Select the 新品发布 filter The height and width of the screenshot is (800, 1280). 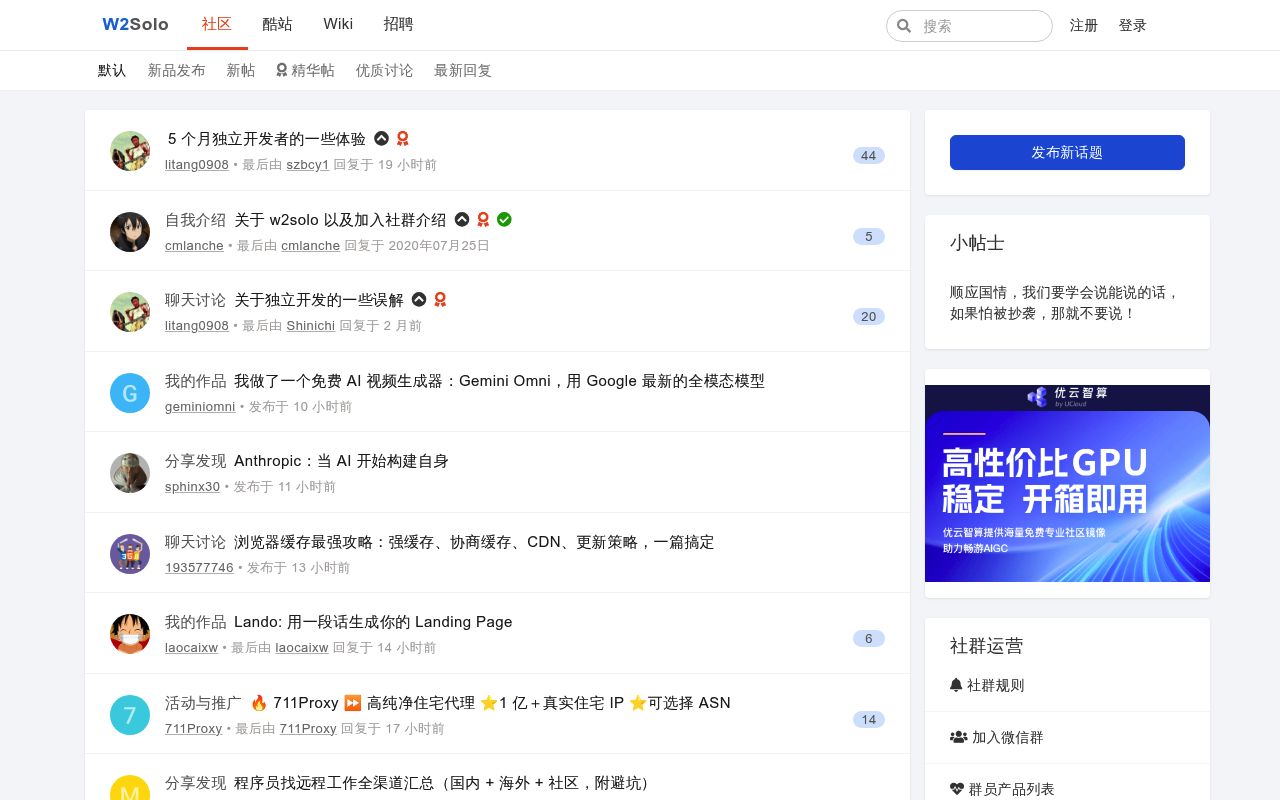click(176, 70)
